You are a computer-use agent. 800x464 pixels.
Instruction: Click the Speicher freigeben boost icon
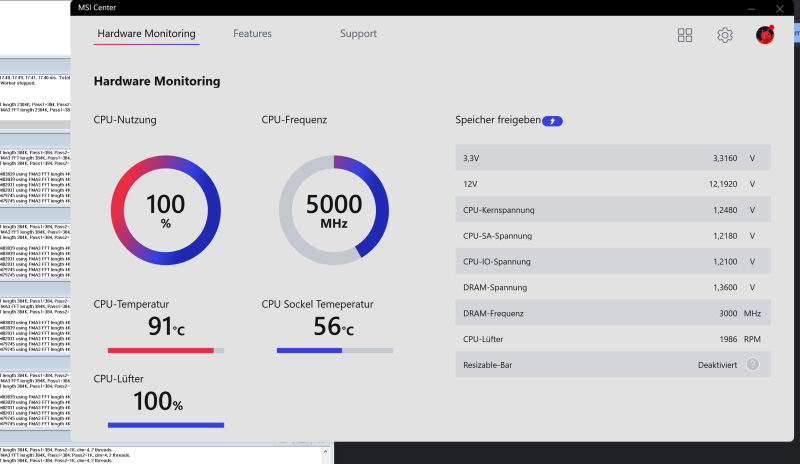(x=552, y=121)
